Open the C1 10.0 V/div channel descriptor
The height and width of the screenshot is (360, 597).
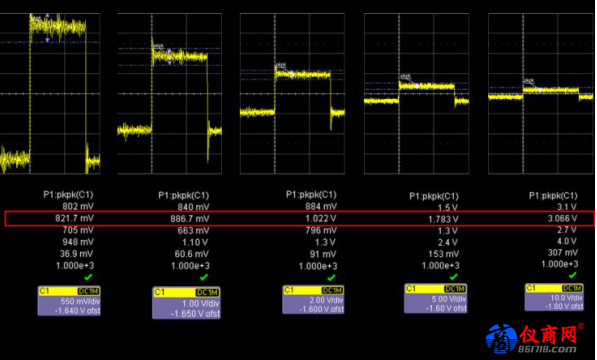pos(554,297)
